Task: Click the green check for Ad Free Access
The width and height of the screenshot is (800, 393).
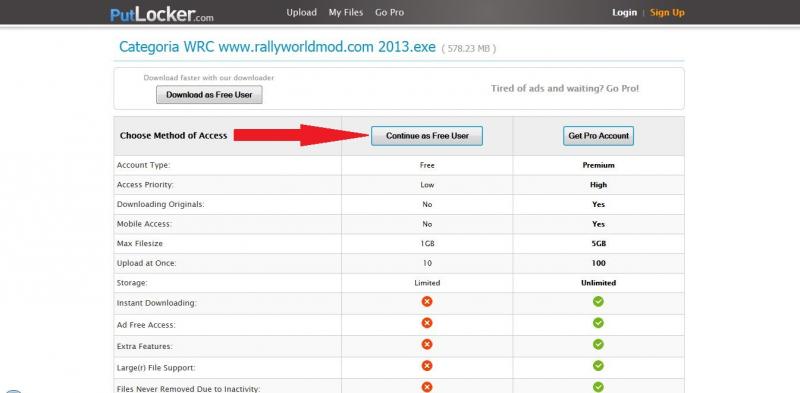Action: pos(598,323)
